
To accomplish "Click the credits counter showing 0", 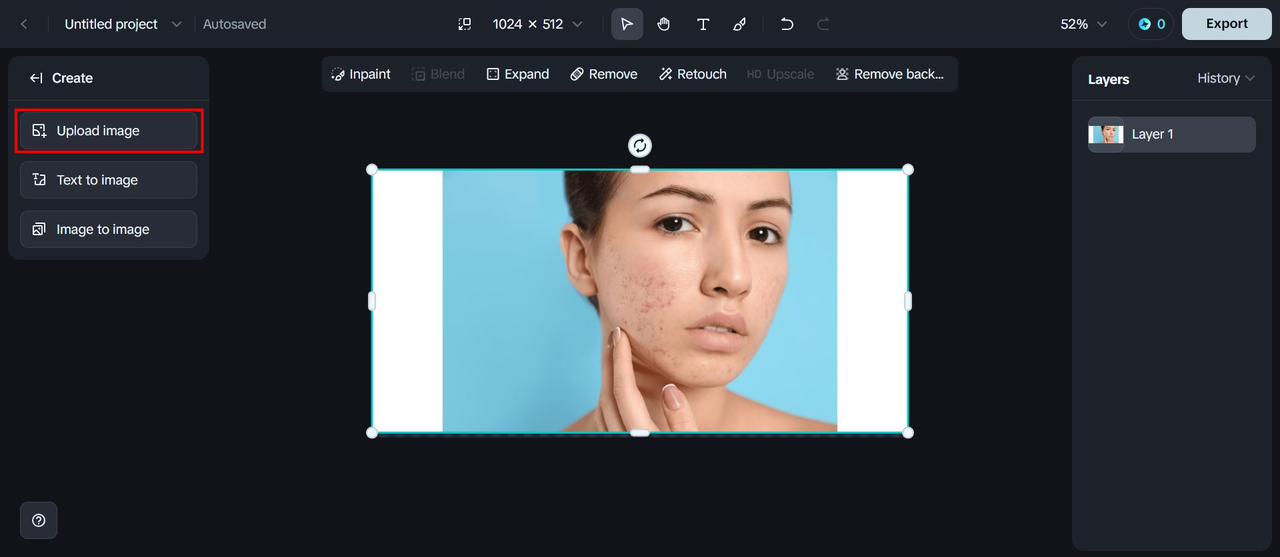I will pos(1151,24).
